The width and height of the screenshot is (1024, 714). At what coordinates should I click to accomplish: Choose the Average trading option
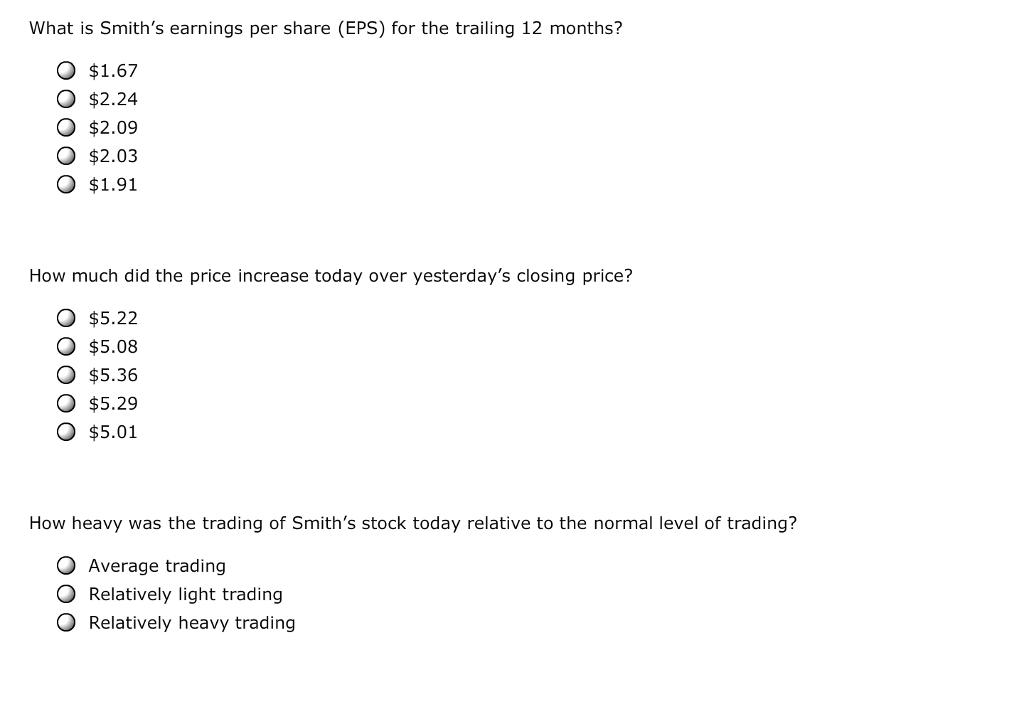tap(66, 565)
